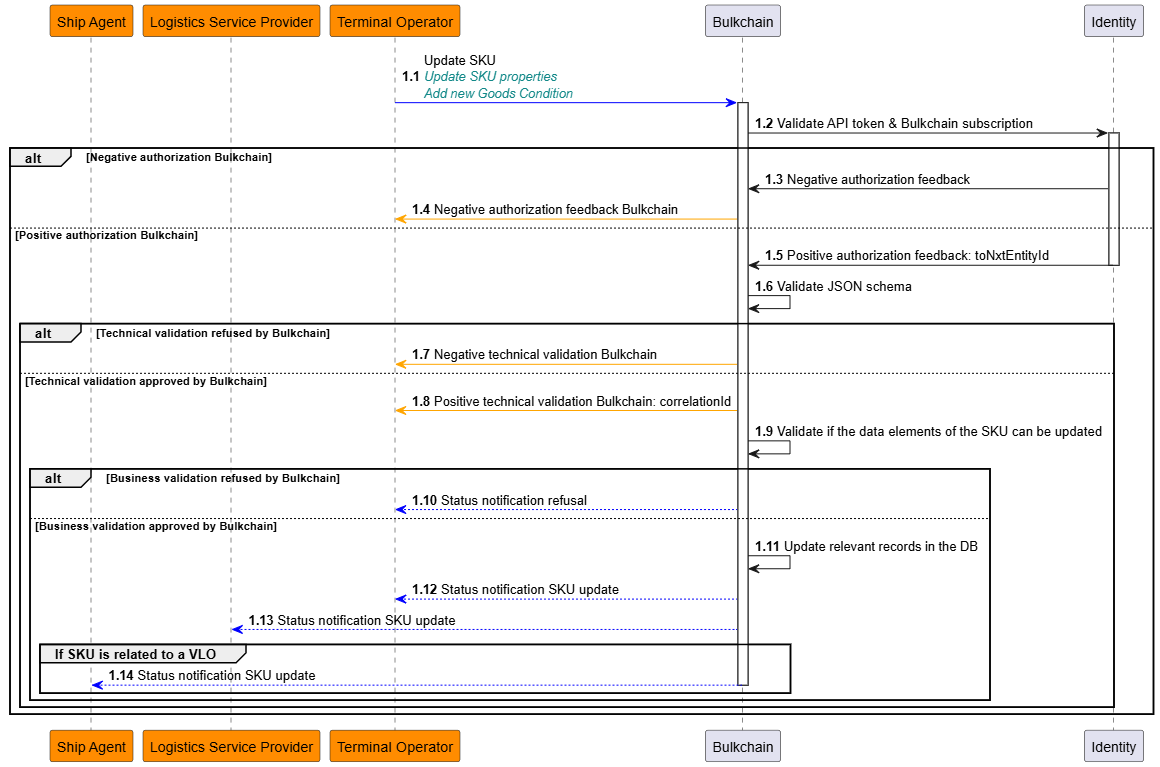The image size is (1160, 767).
Task: Select the top Logistics Service Provider box
Action: click(231, 21)
